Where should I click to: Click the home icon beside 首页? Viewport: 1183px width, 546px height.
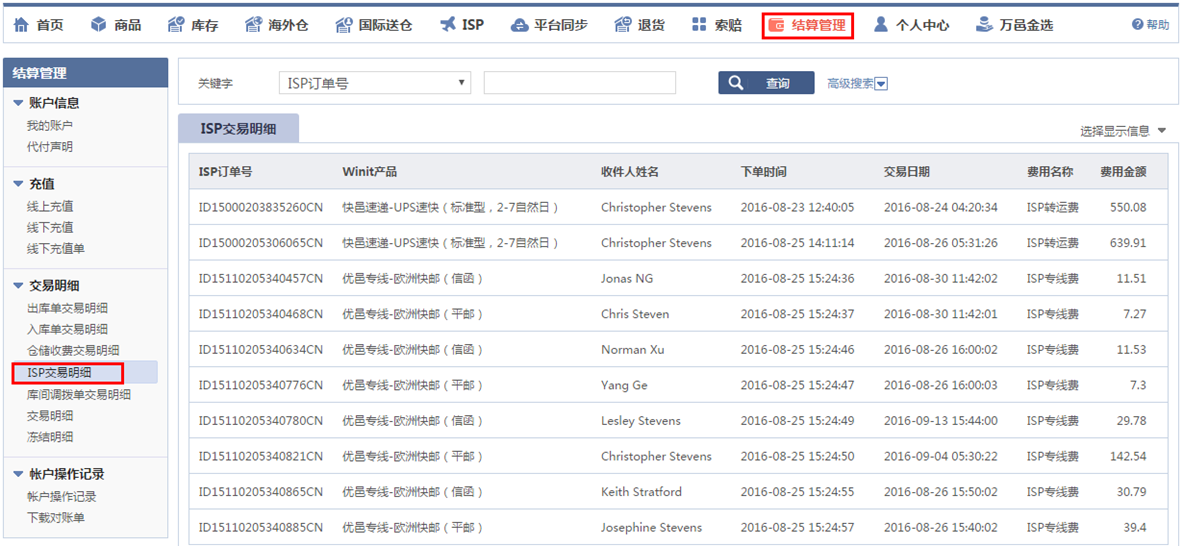pyautogui.click(x=21, y=25)
